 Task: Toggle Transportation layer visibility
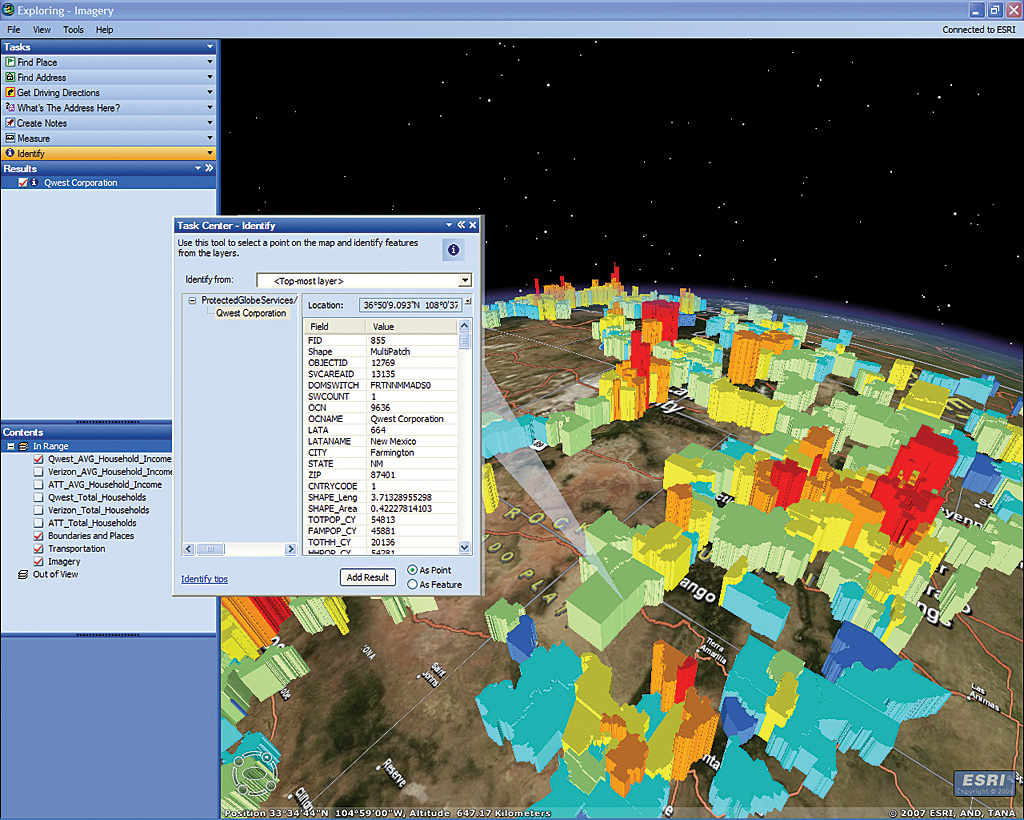click(39, 548)
